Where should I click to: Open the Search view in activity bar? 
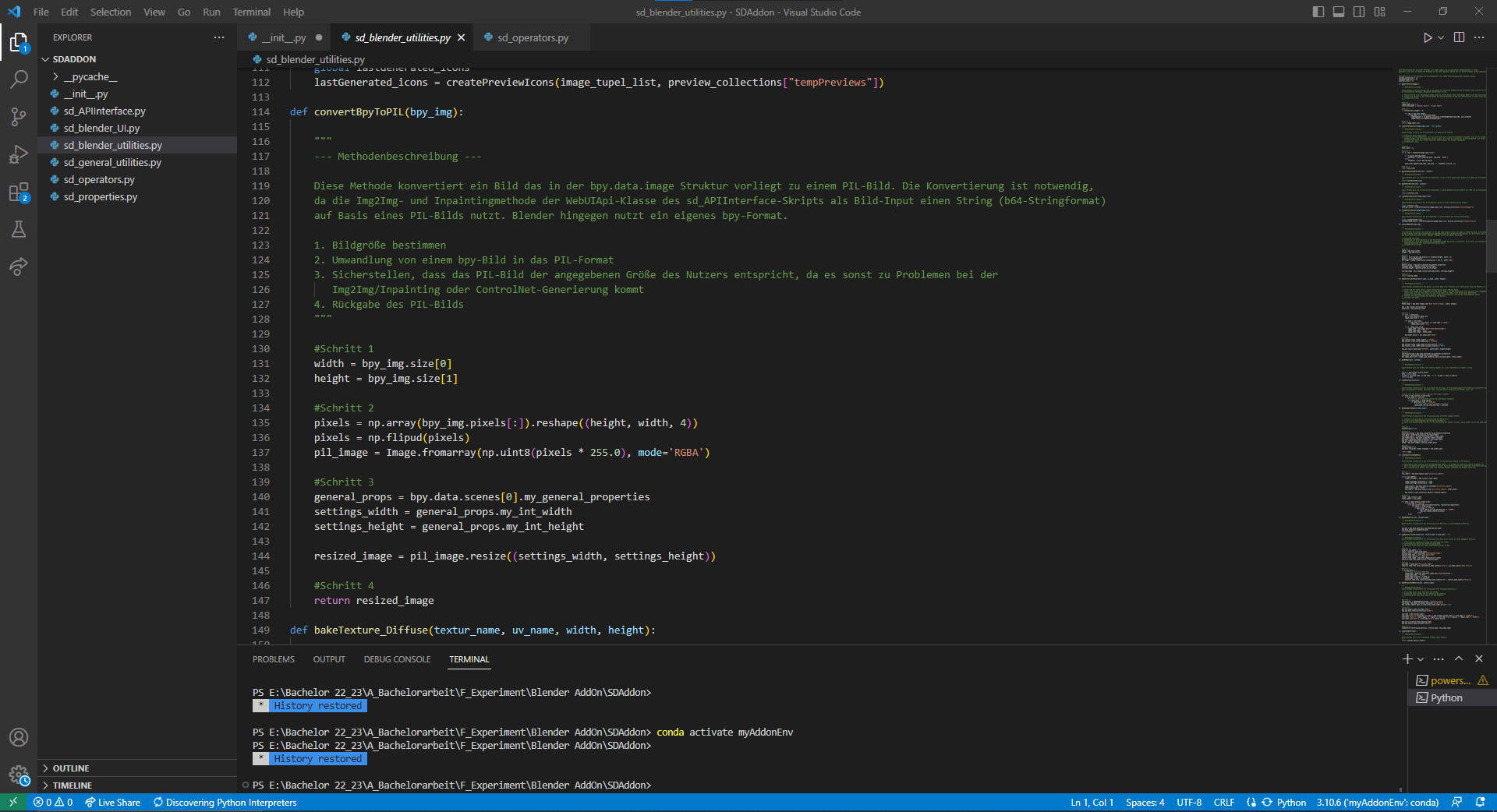pos(19,79)
